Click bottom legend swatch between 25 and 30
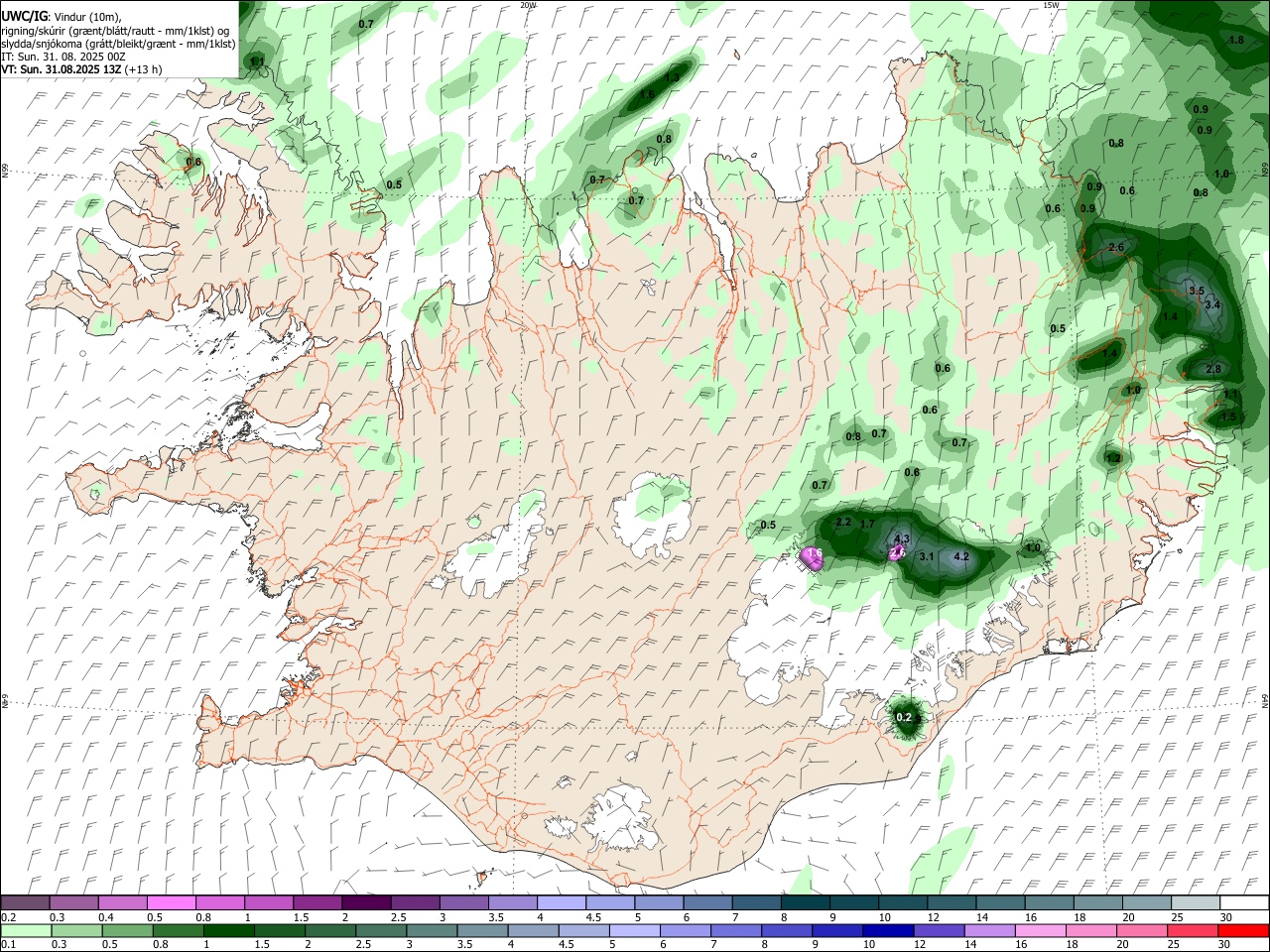 1195,930
